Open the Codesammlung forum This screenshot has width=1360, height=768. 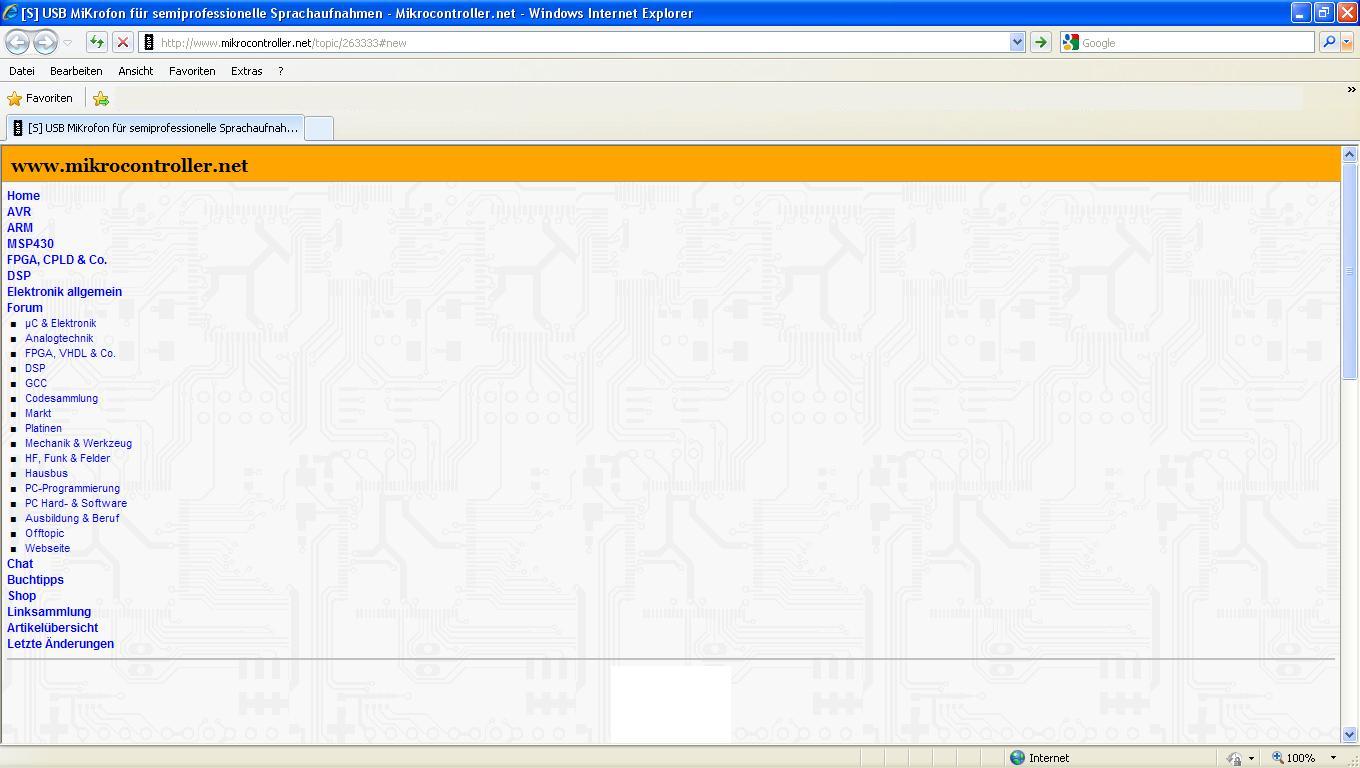62,398
